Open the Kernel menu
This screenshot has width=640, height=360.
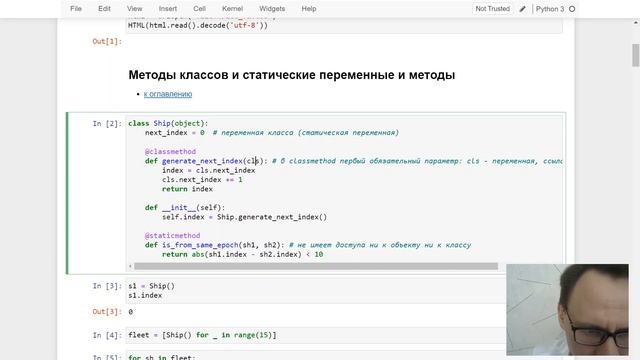[x=232, y=9]
